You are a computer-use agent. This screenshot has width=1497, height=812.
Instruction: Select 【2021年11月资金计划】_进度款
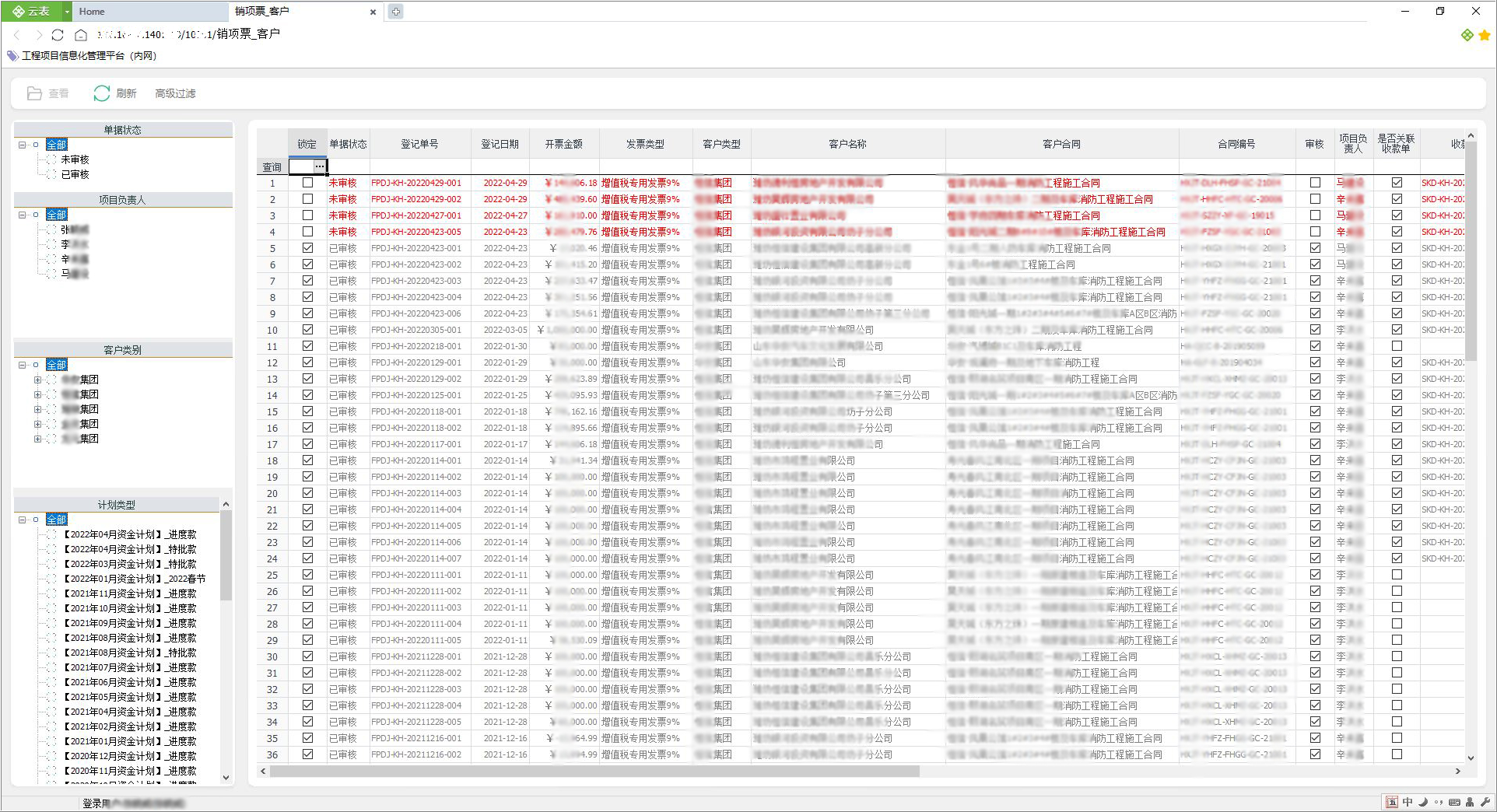point(128,593)
